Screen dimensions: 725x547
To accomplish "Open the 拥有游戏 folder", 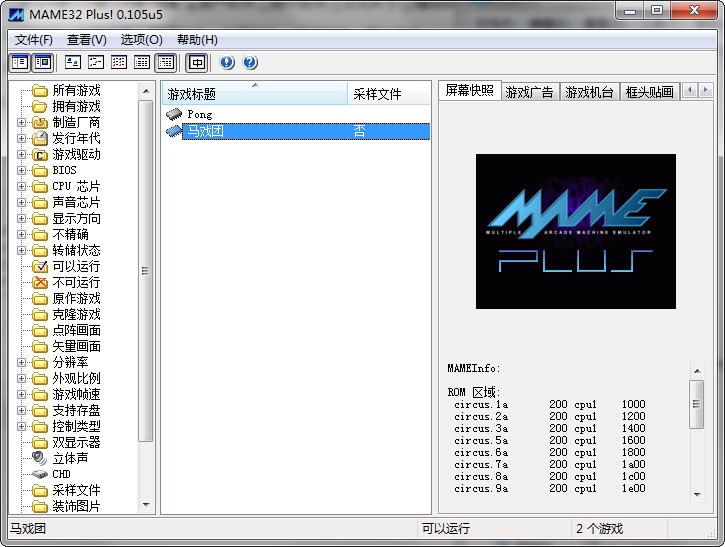I will coord(76,106).
